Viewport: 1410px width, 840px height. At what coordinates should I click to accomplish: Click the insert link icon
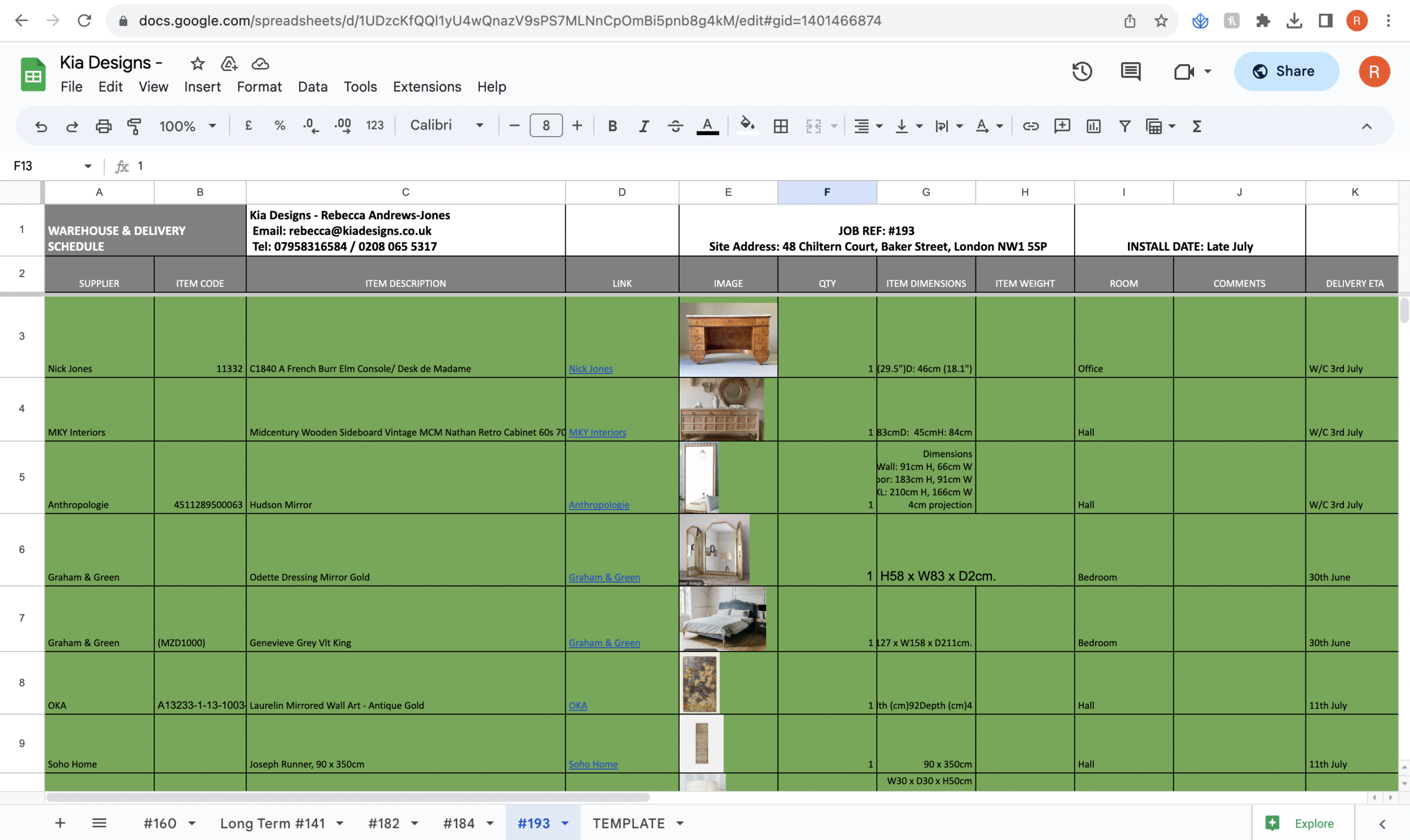click(1031, 126)
